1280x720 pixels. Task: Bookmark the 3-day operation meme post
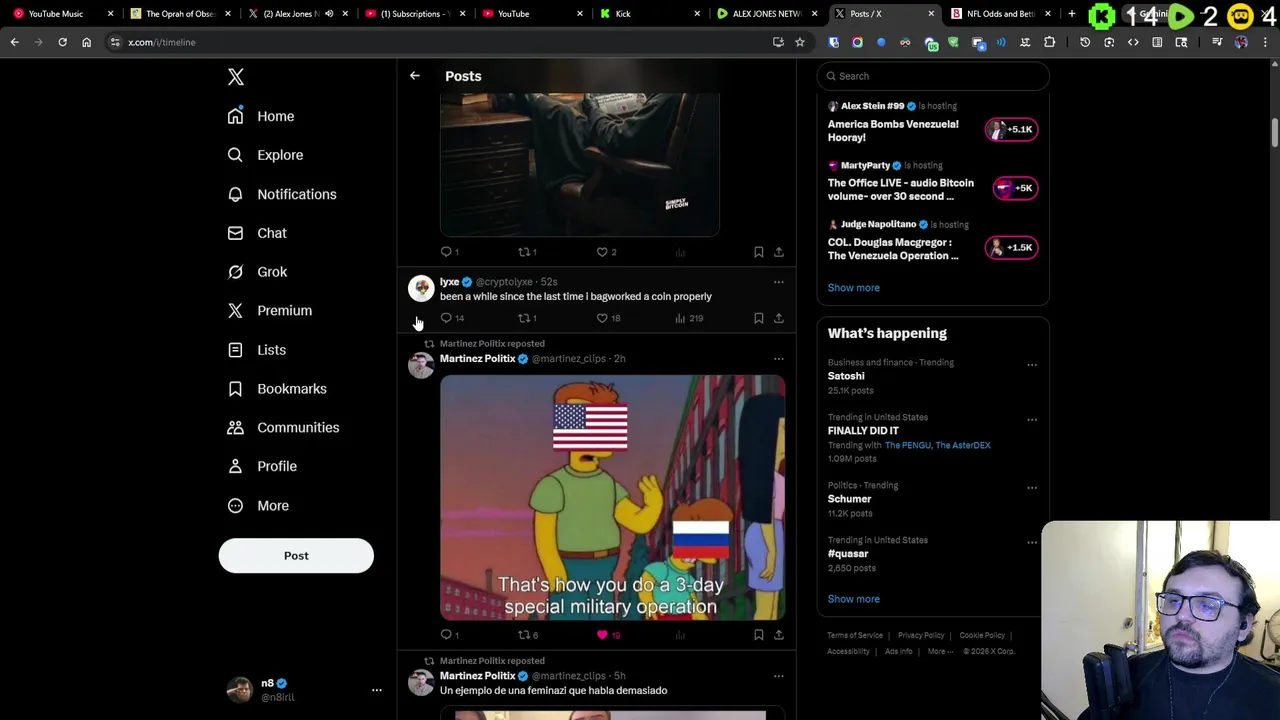click(x=758, y=635)
